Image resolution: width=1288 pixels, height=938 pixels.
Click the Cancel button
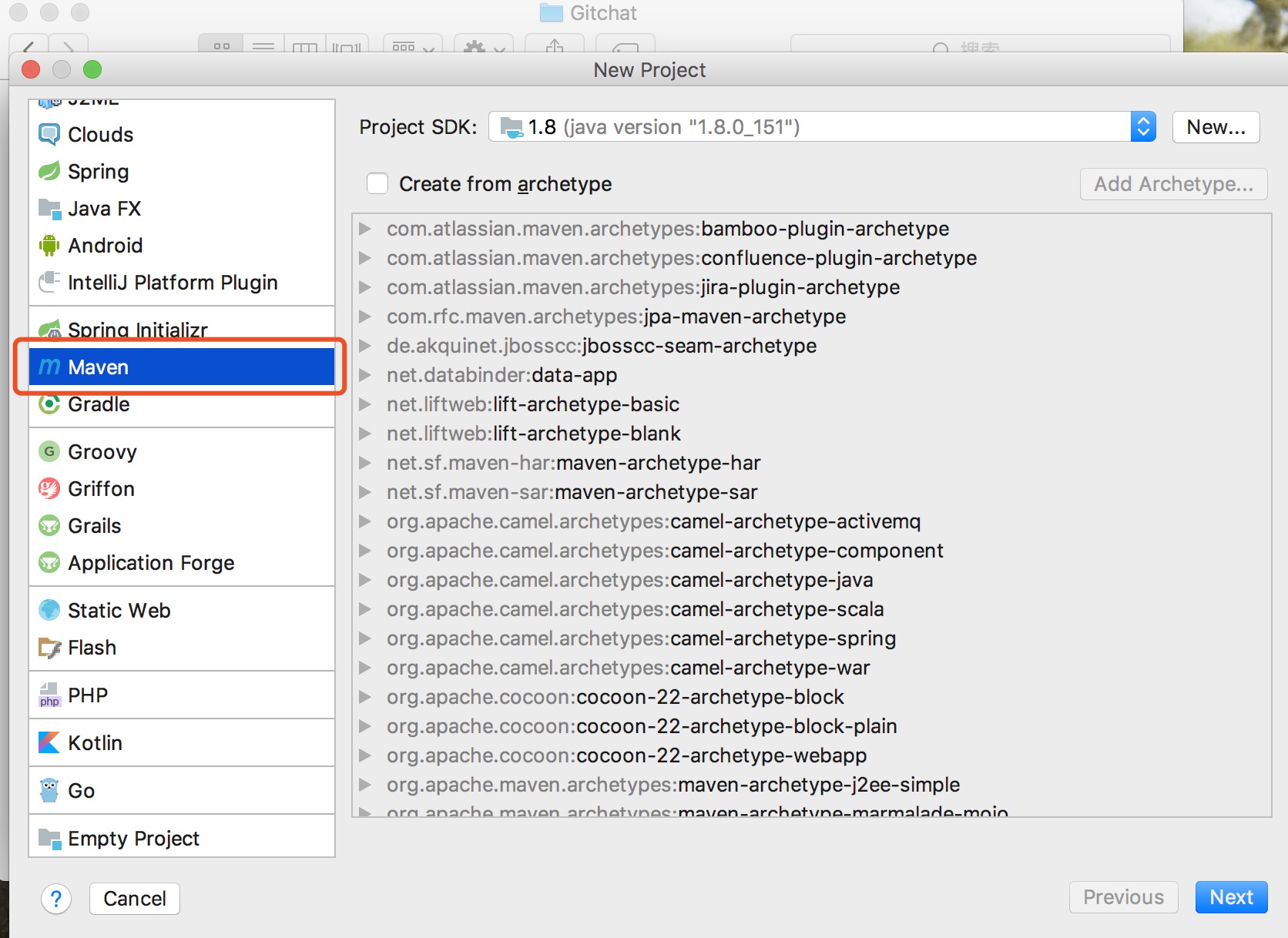point(135,899)
